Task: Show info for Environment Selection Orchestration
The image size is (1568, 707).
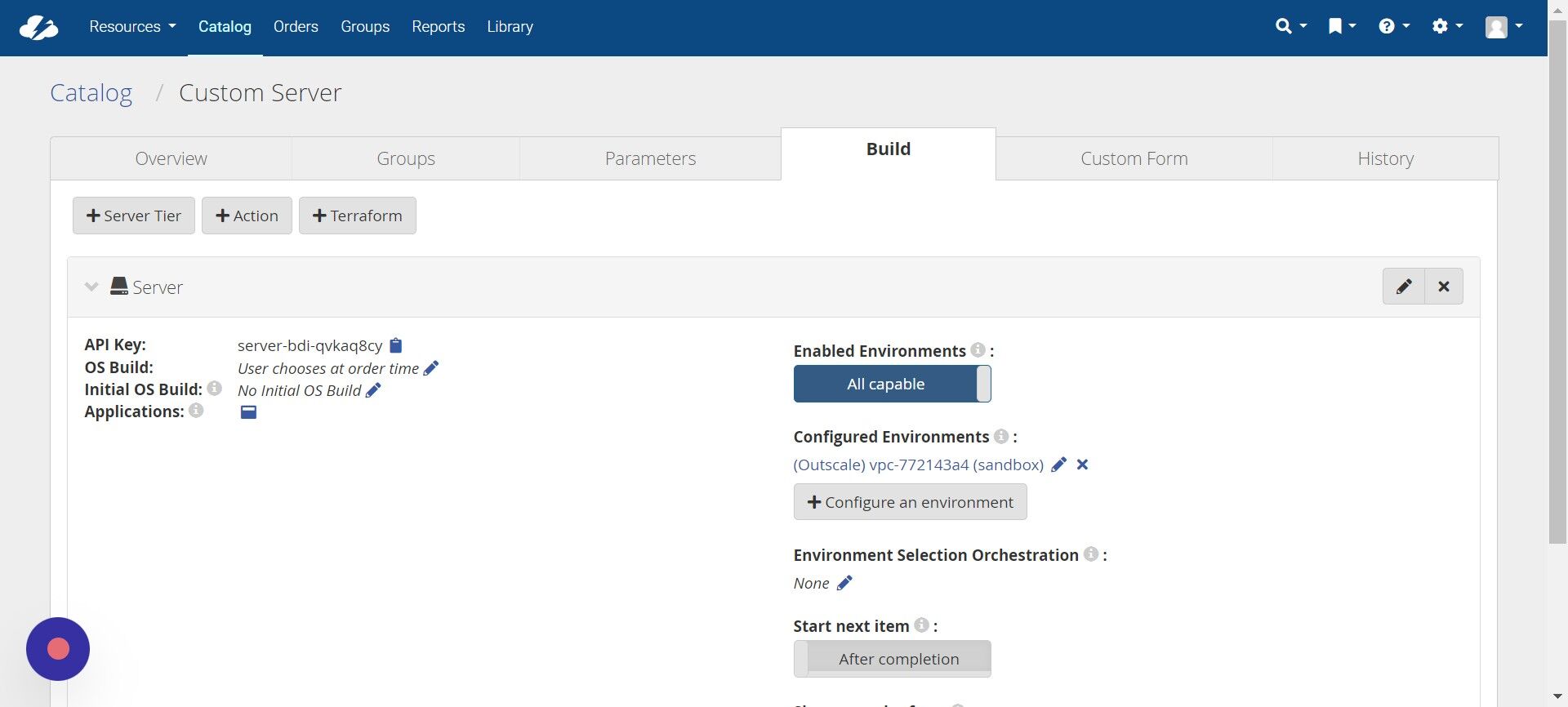Action: click(1091, 554)
